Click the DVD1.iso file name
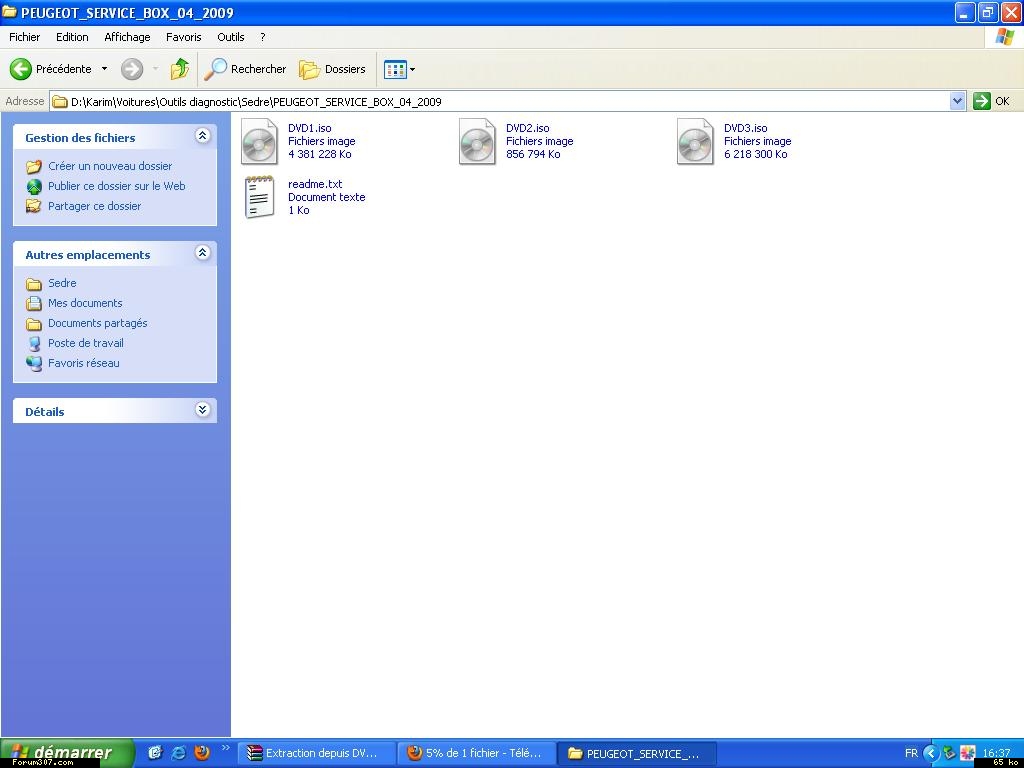Screen dimensions: 1024x768 [310, 128]
